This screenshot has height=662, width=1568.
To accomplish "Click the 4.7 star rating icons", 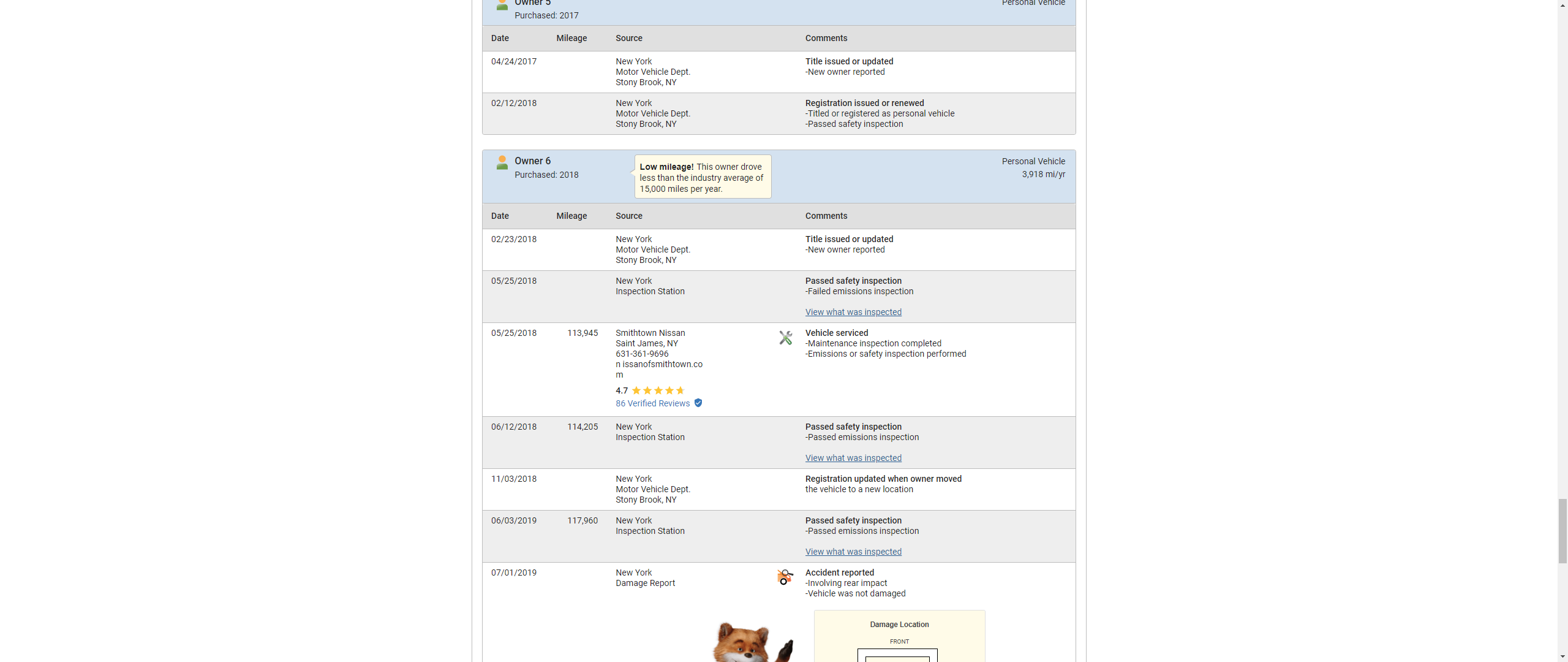I will [658, 390].
